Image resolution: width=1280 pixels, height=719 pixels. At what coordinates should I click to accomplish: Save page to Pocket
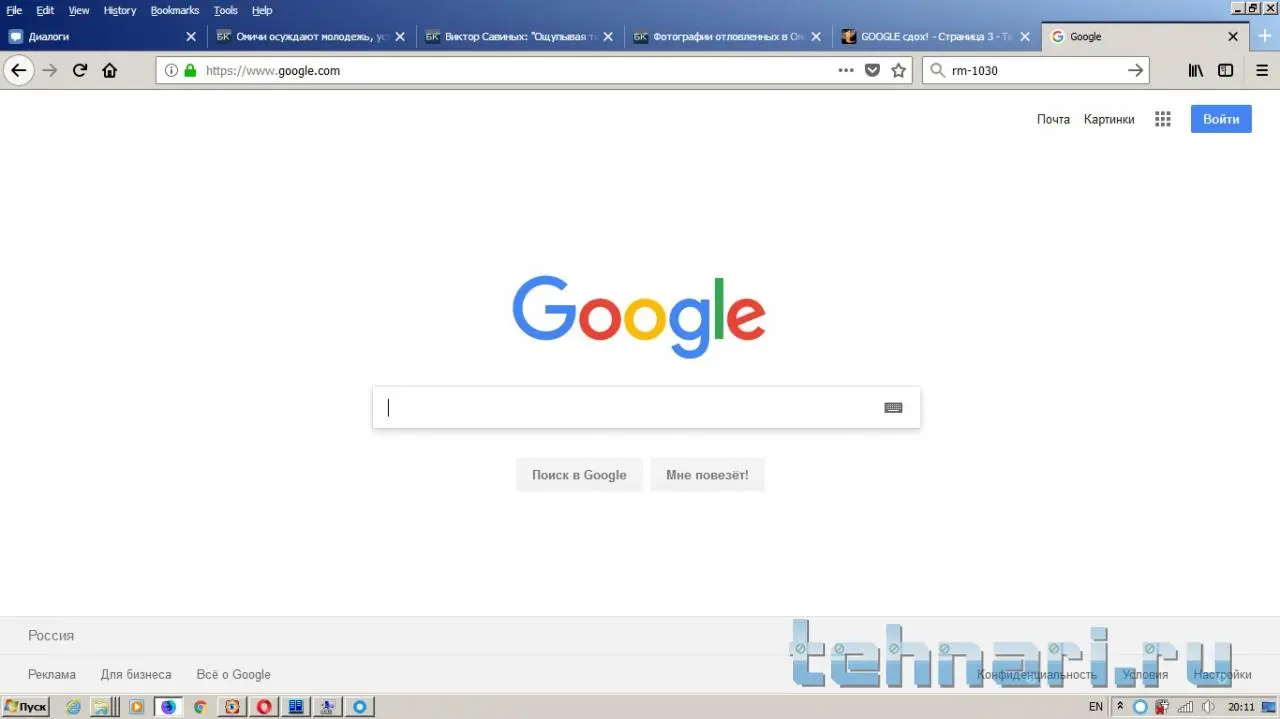click(x=872, y=70)
